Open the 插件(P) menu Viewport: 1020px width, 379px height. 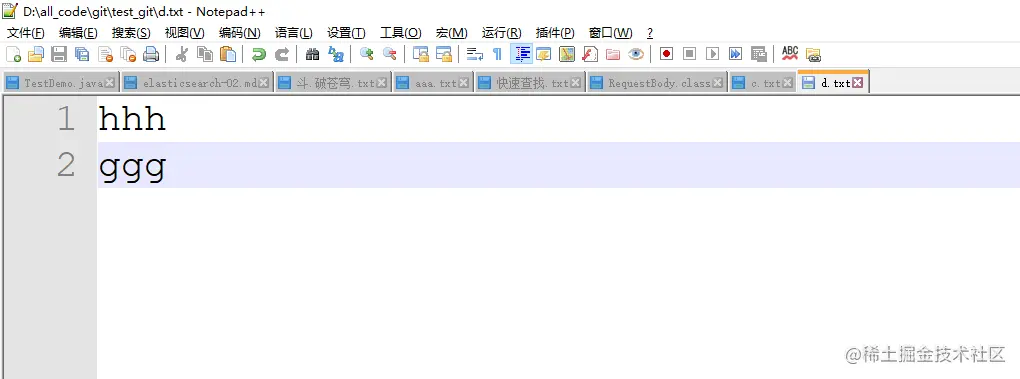(x=555, y=33)
